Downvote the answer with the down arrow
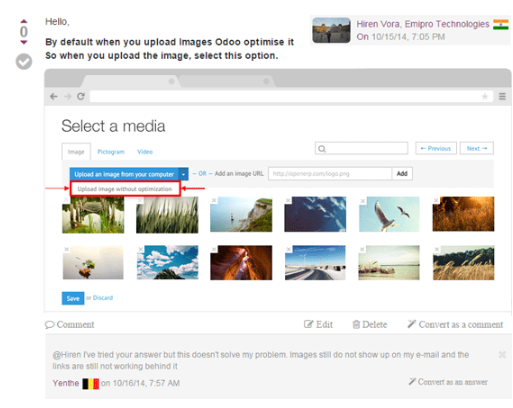The height and width of the screenshot is (408, 513). pyautogui.click(x=24, y=42)
